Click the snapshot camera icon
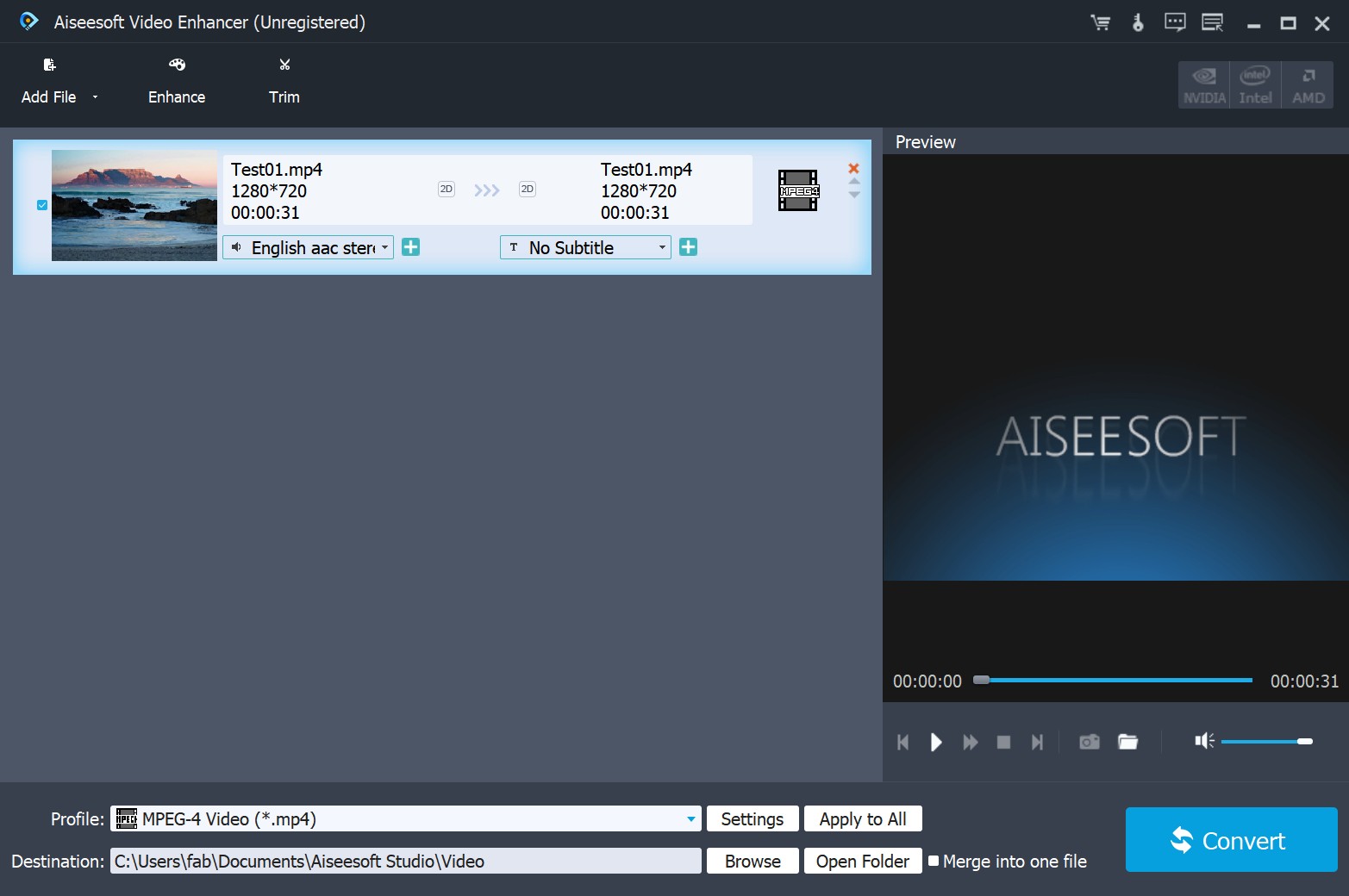1349x896 pixels. click(1089, 742)
